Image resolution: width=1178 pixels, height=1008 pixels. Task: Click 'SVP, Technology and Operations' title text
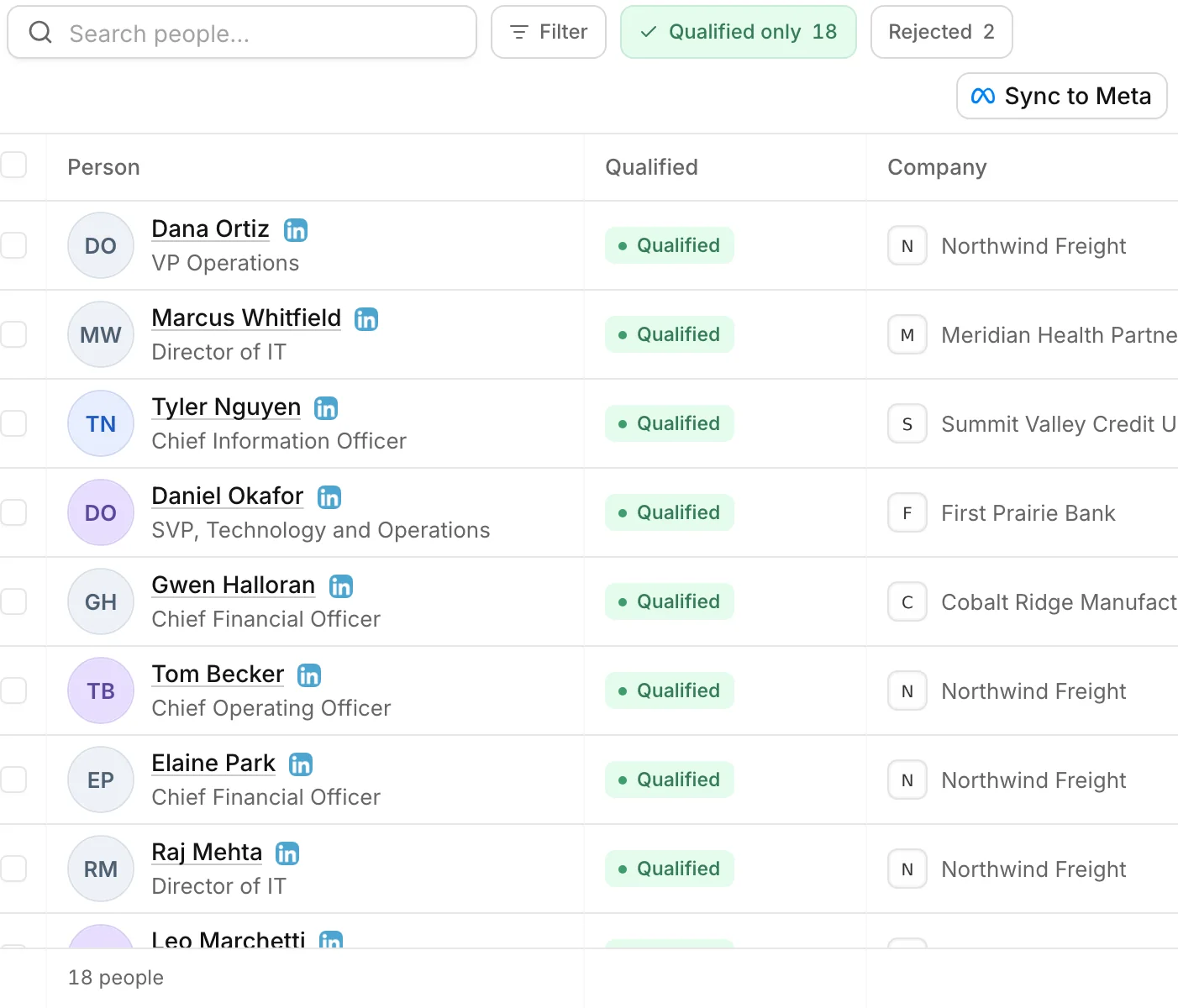321,530
